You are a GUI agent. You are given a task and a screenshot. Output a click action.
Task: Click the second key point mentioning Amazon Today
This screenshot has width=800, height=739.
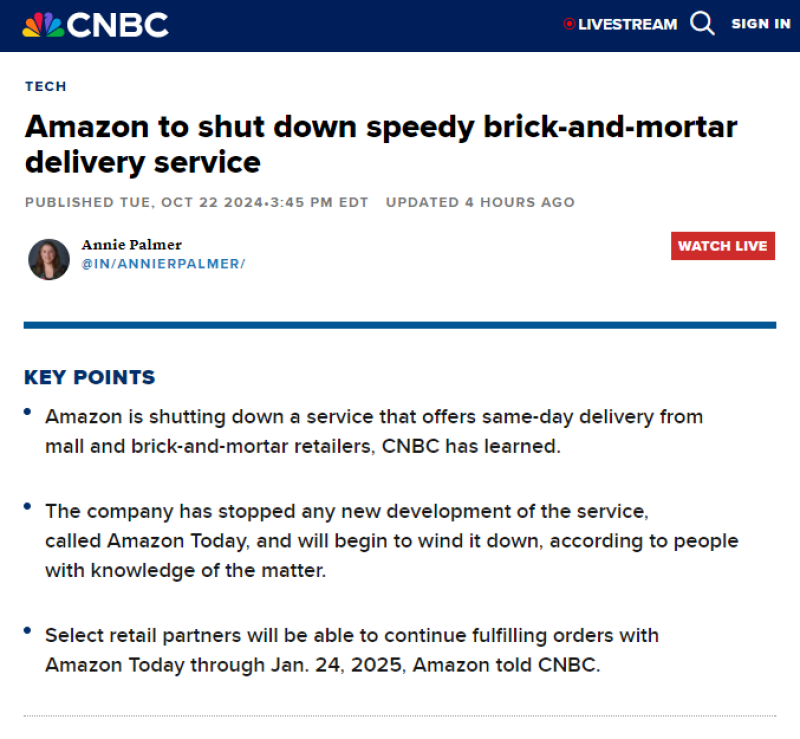391,540
